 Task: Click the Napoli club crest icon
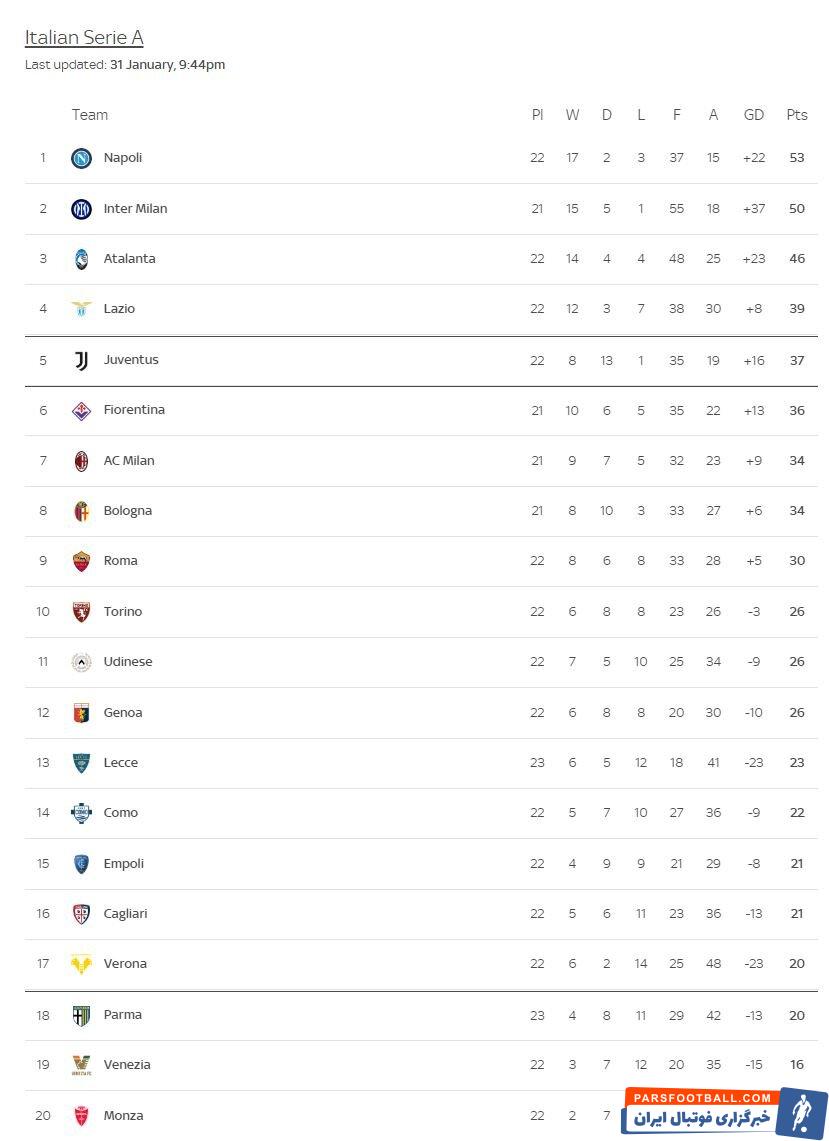(81, 158)
